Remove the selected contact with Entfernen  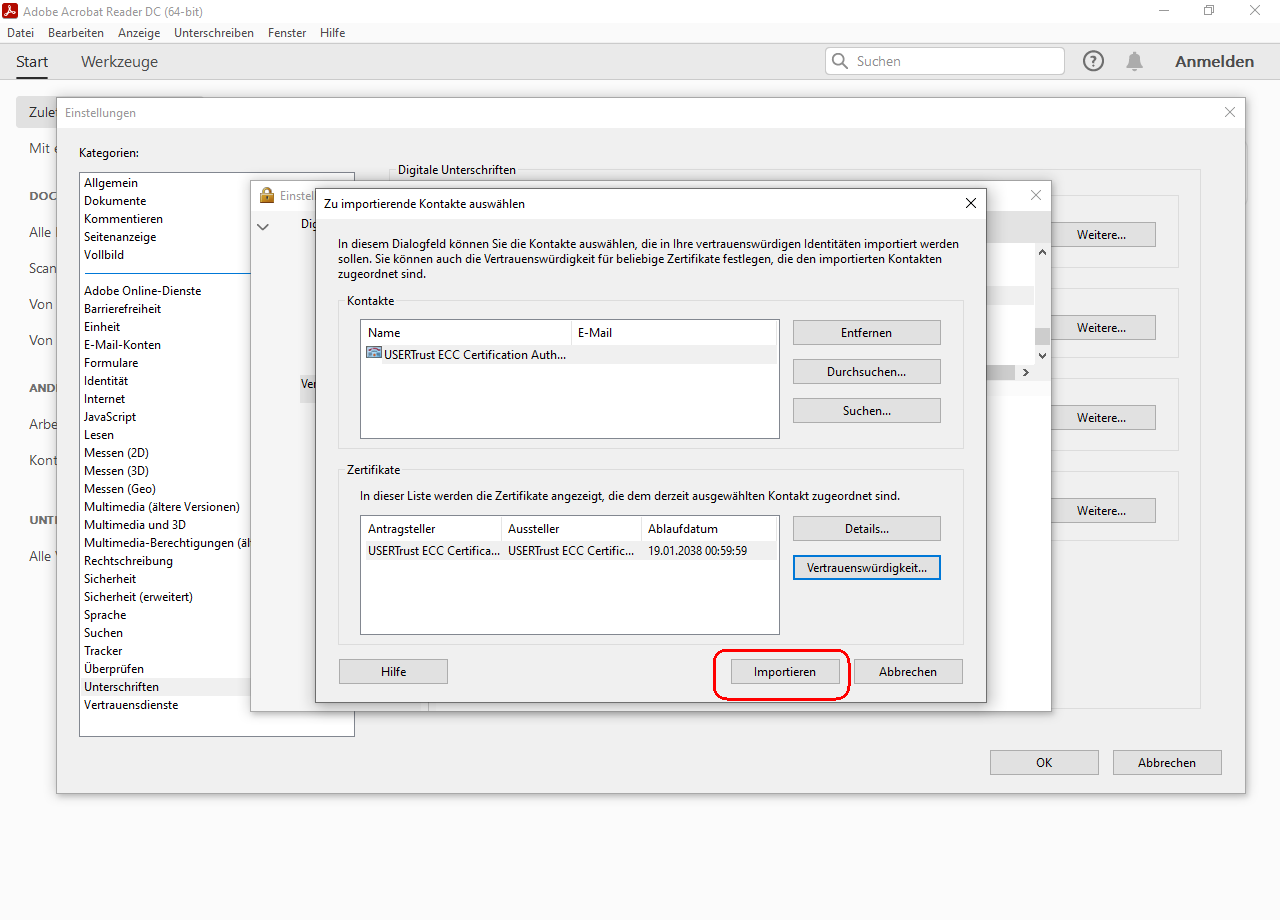pos(866,333)
